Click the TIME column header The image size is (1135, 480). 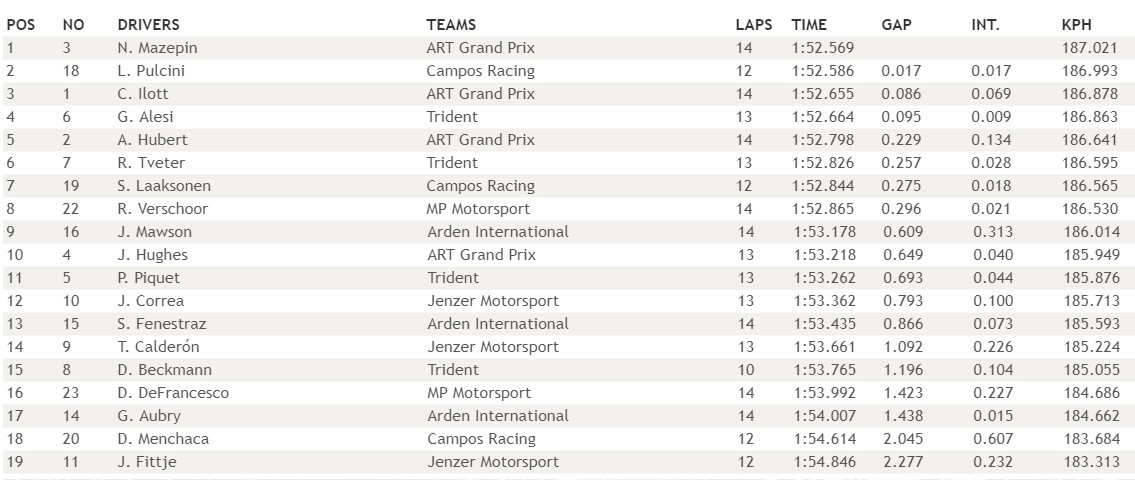click(809, 25)
